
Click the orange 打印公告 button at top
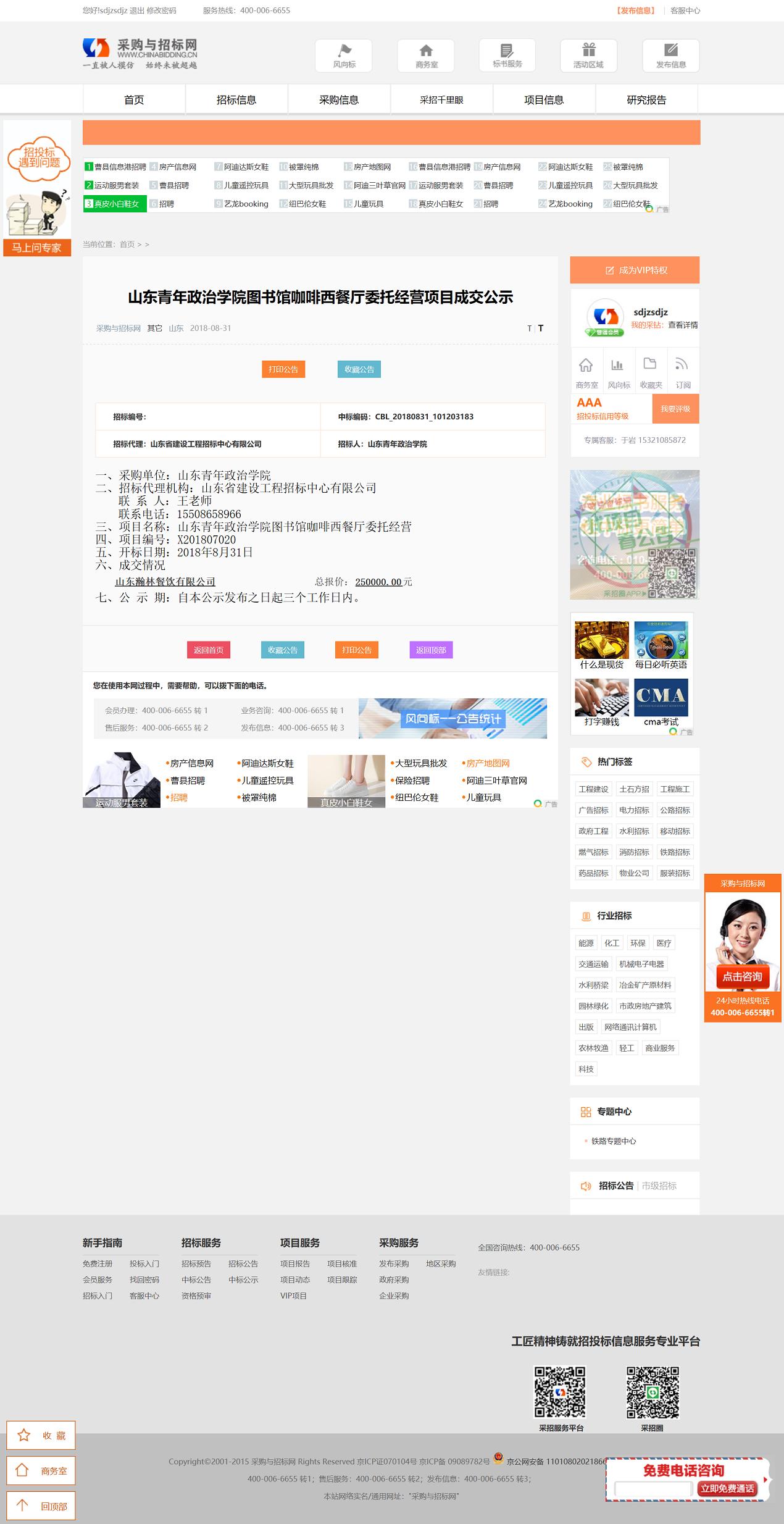click(283, 369)
